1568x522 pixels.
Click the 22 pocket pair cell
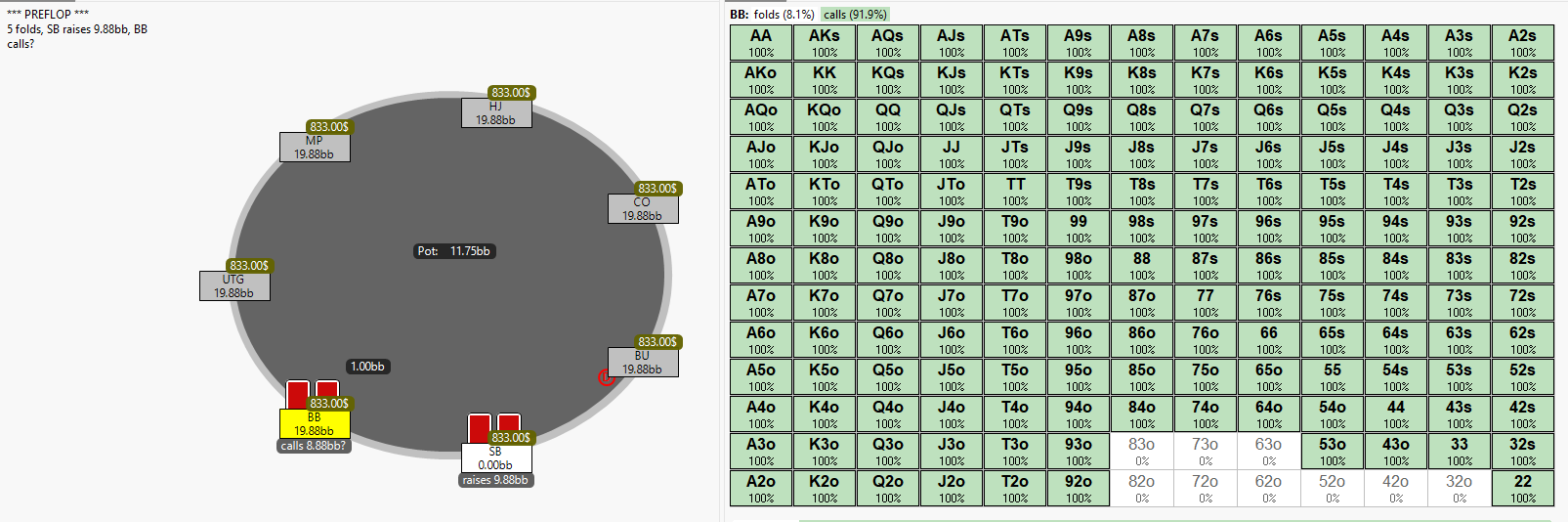1522,488
